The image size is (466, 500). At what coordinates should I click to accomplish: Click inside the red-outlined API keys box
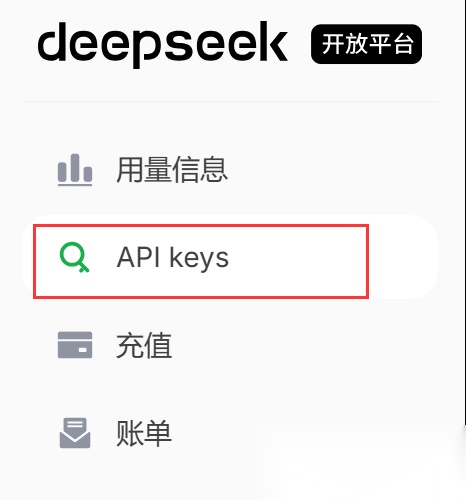pos(201,261)
